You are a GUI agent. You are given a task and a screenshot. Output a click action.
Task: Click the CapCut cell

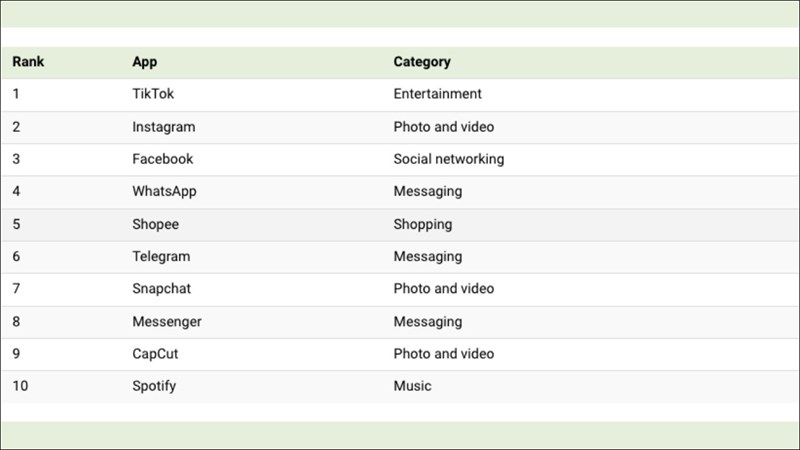point(158,354)
